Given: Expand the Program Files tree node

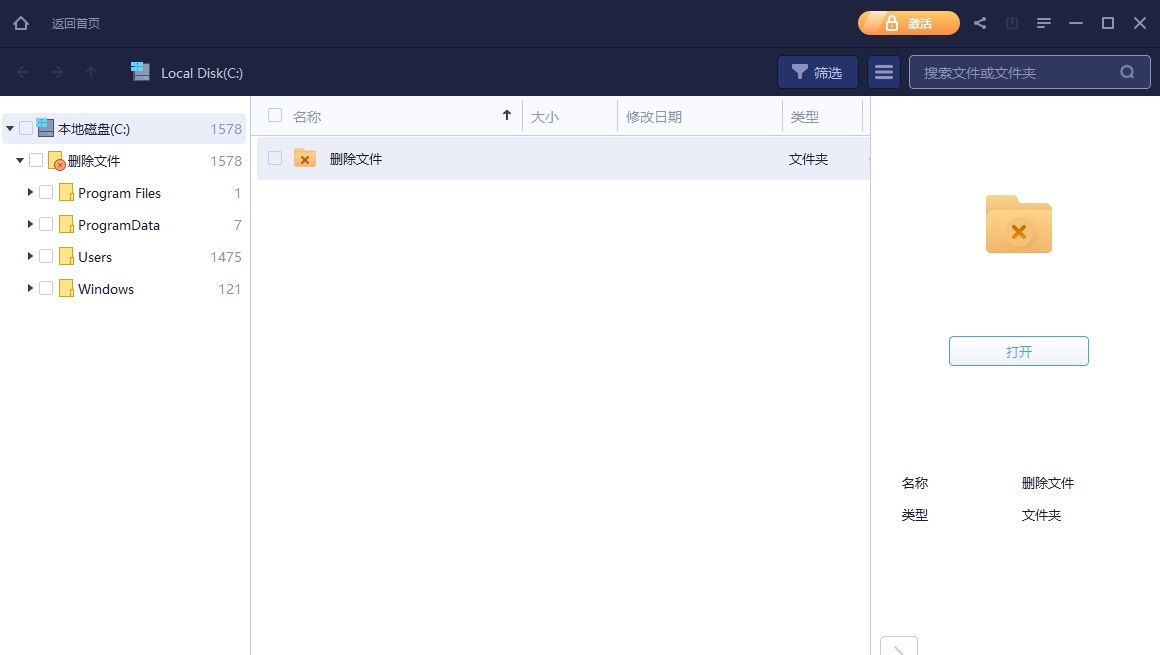Looking at the screenshot, I should click(x=30, y=192).
